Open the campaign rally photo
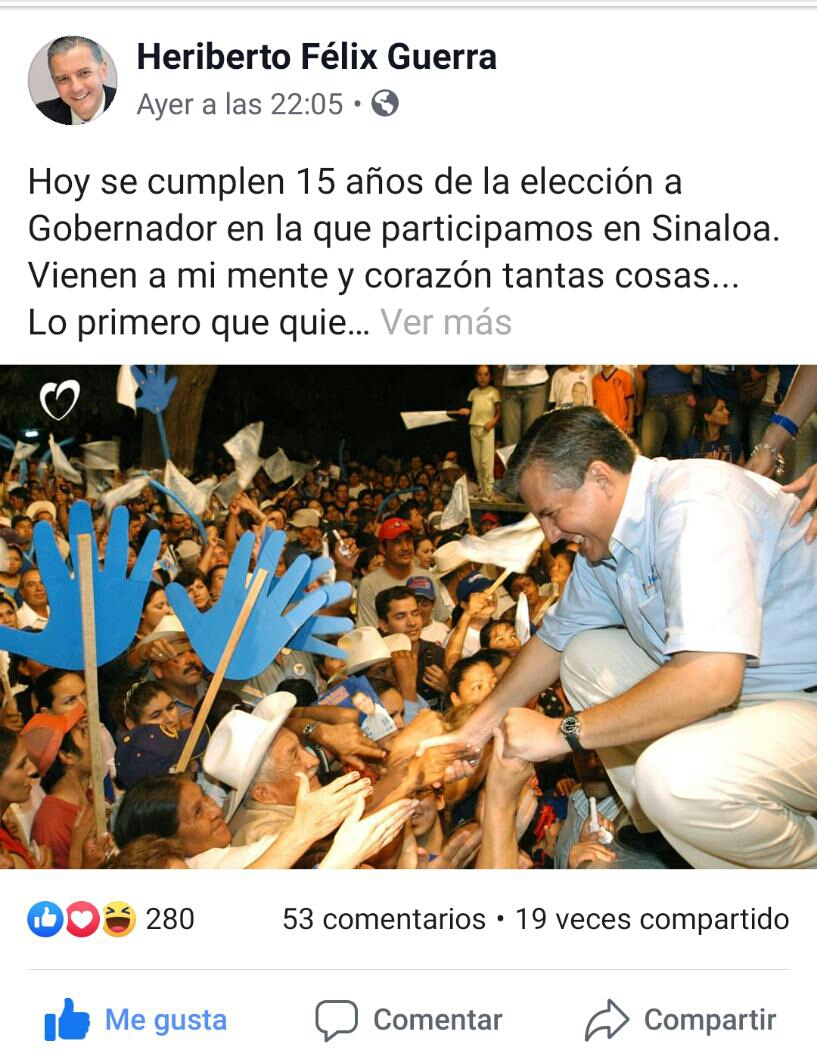Screen dimensions: 817x1054 point(408,616)
